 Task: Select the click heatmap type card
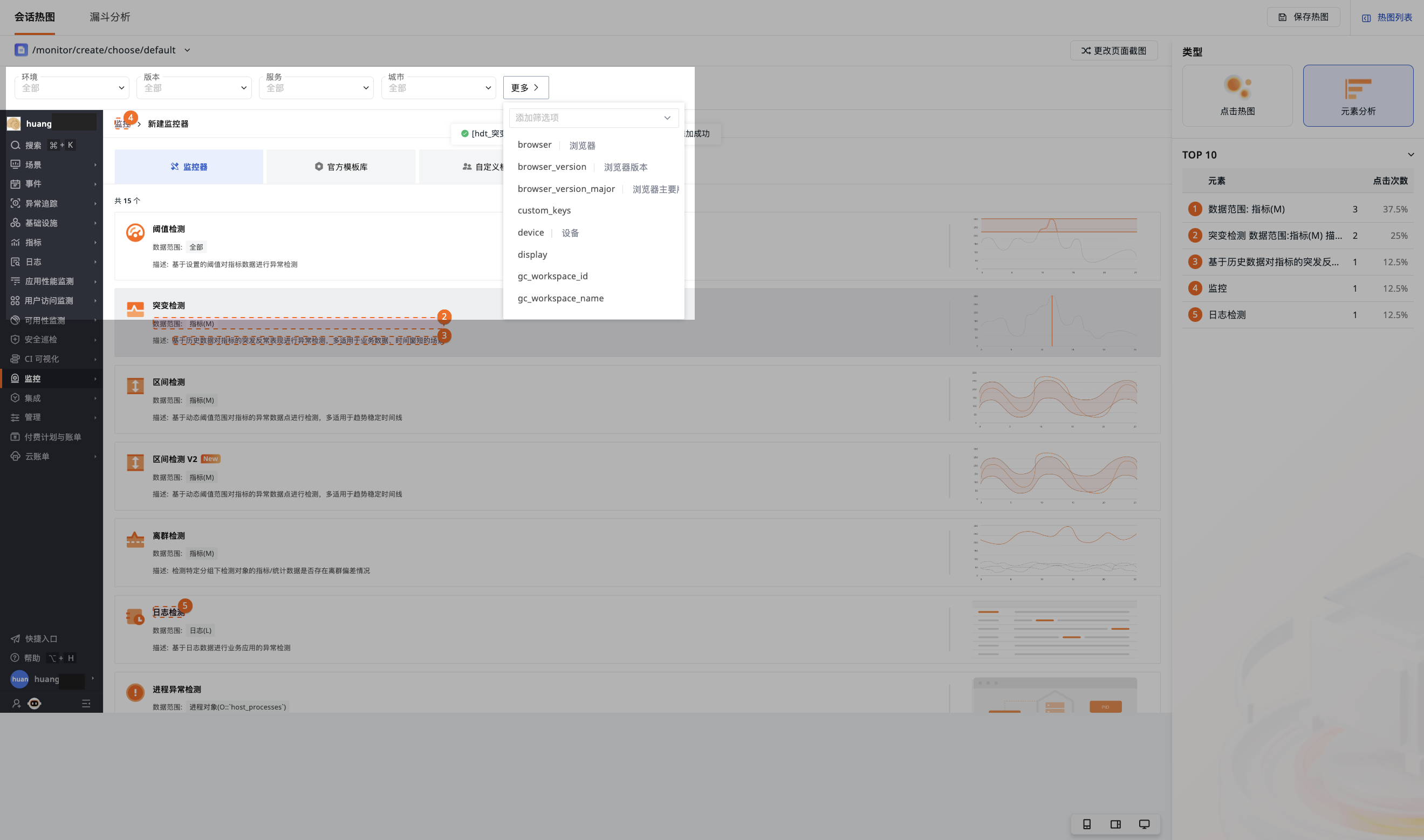click(1237, 95)
